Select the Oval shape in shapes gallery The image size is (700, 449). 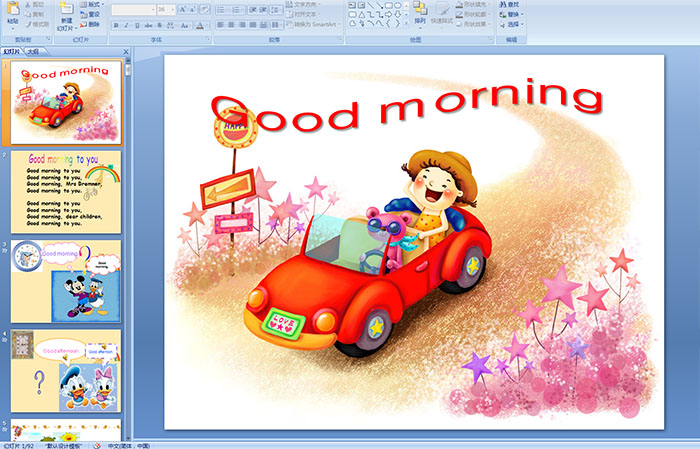tap(397, 5)
